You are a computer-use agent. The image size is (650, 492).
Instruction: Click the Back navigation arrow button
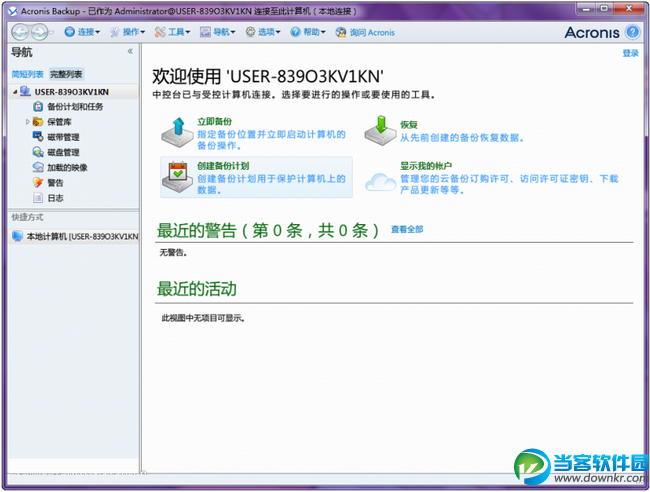point(19,32)
